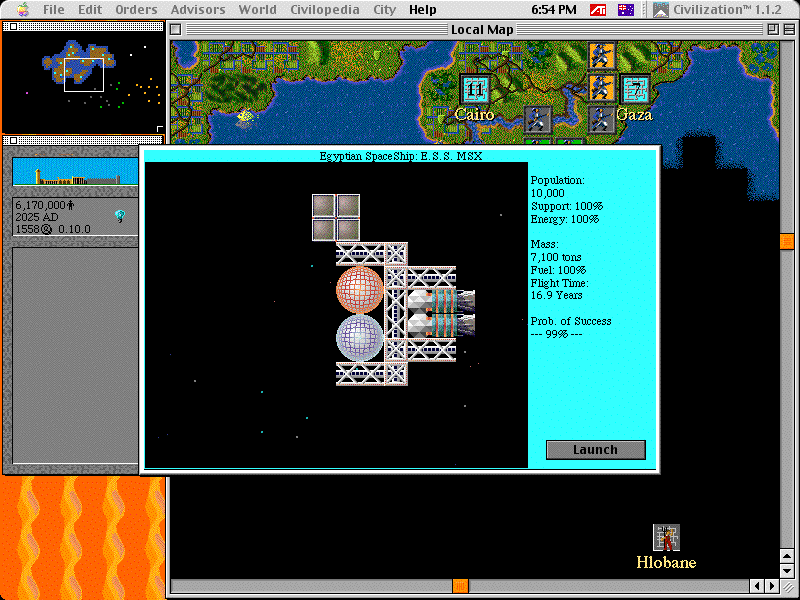
Task: Select the orange unit at the map's top edge
Action: coord(602,56)
